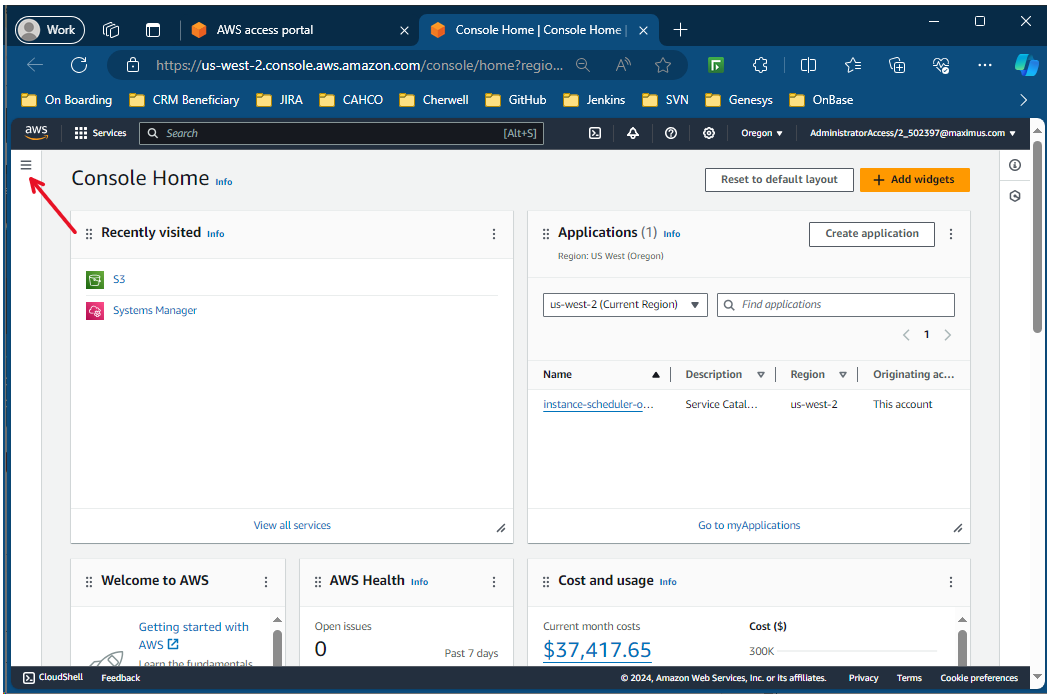The width and height of the screenshot is (1049, 696).
Task: Open a new browser tab
Action: pos(680,30)
